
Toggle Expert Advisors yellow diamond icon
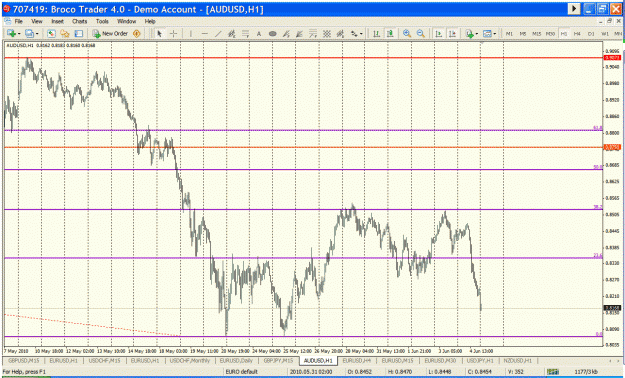[x=137, y=34]
